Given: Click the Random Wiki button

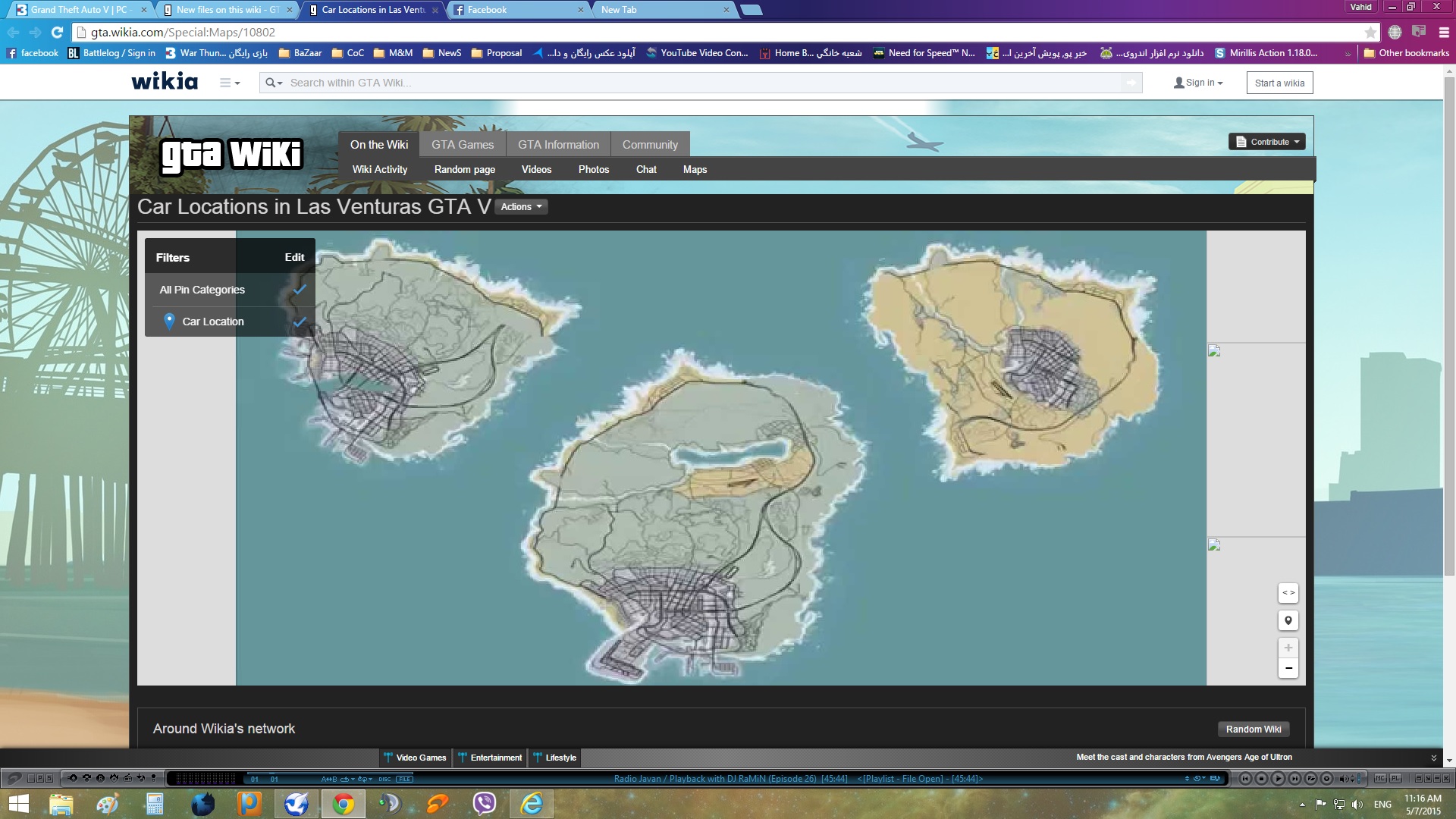Looking at the screenshot, I should [1253, 729].
